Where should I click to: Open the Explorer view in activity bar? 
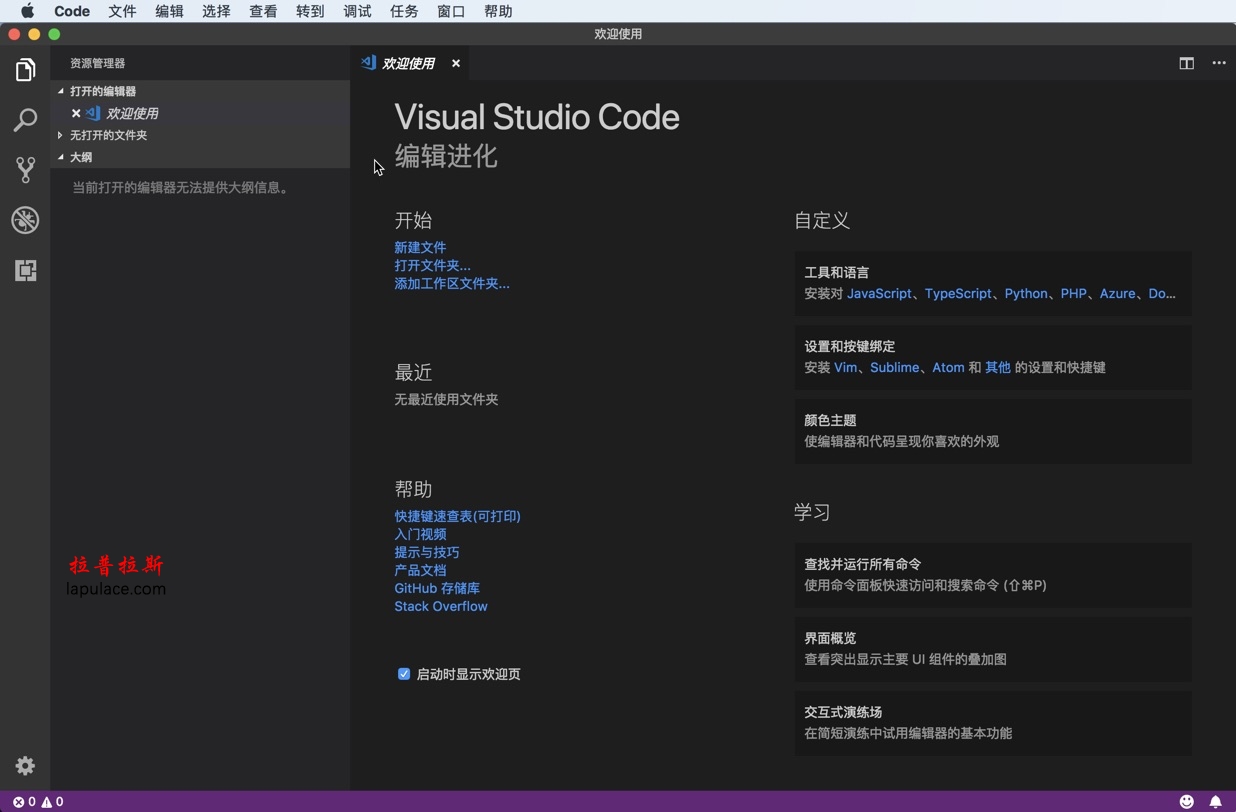tap(25, 70)
